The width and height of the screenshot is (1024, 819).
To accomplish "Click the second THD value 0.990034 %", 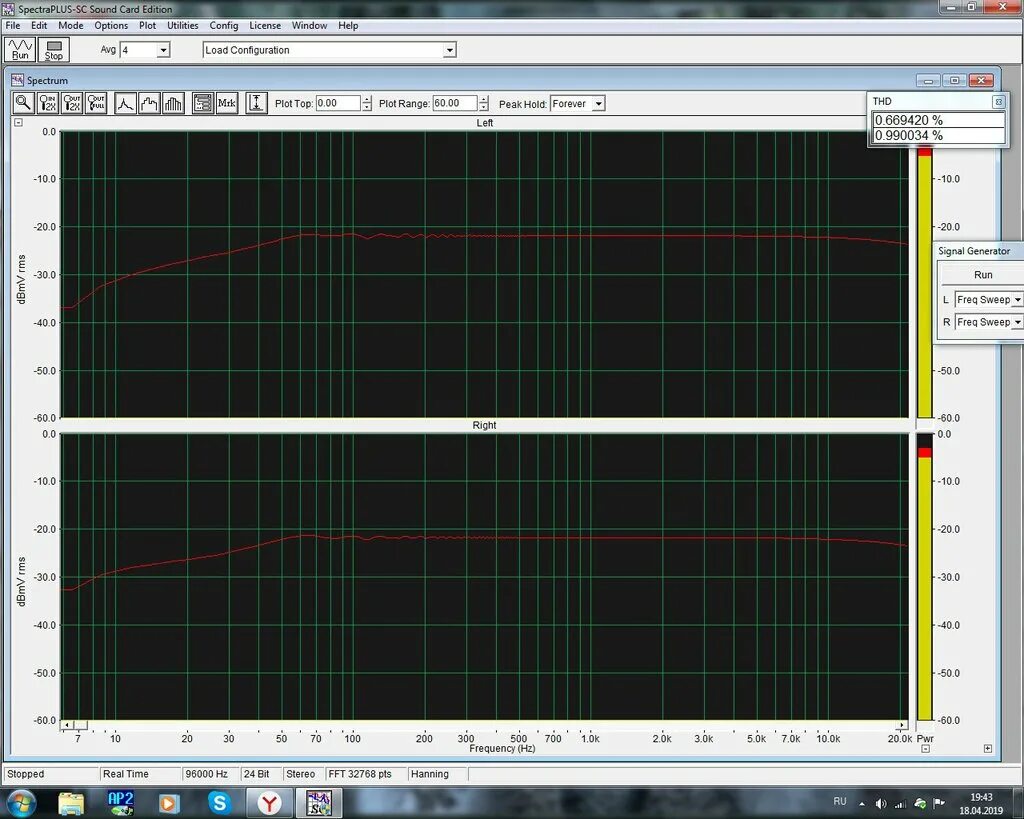I will pyautogui.click(x=938, y=135).
